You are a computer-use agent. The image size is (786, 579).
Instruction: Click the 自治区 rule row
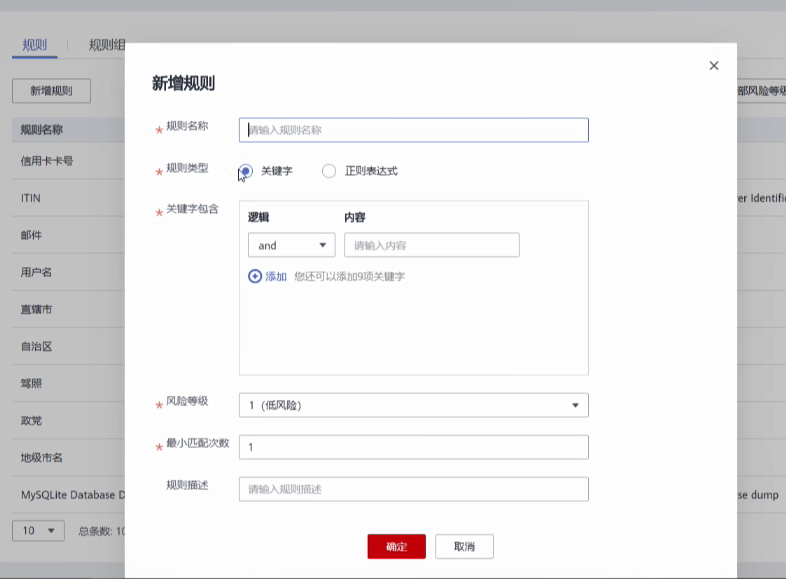point(68,346)
